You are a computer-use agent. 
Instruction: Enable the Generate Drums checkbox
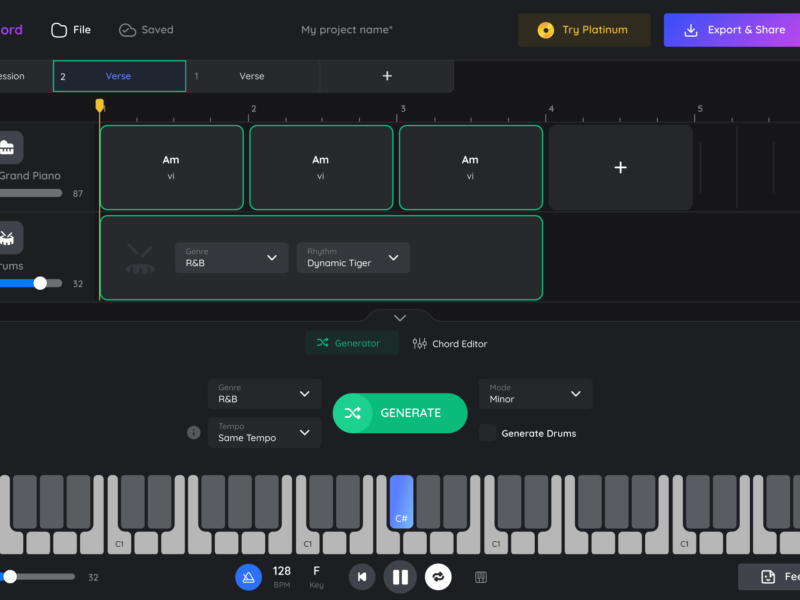pyautogui.click(x=487, y=433)
